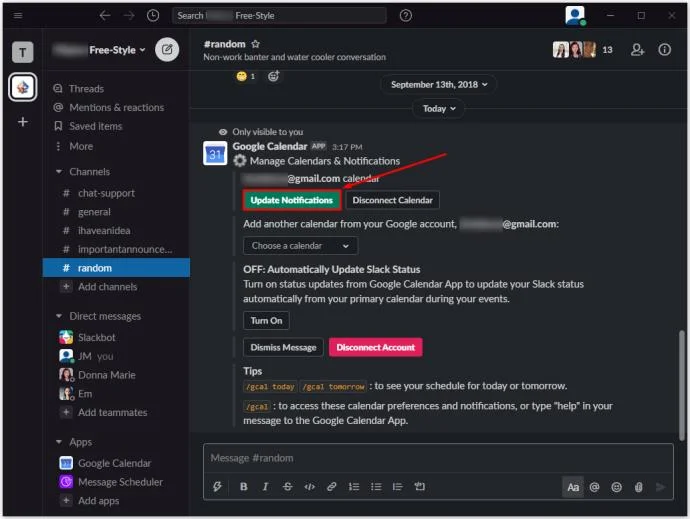Attach a file with the paperclip
690x519 pixels.
click(639, 487)
